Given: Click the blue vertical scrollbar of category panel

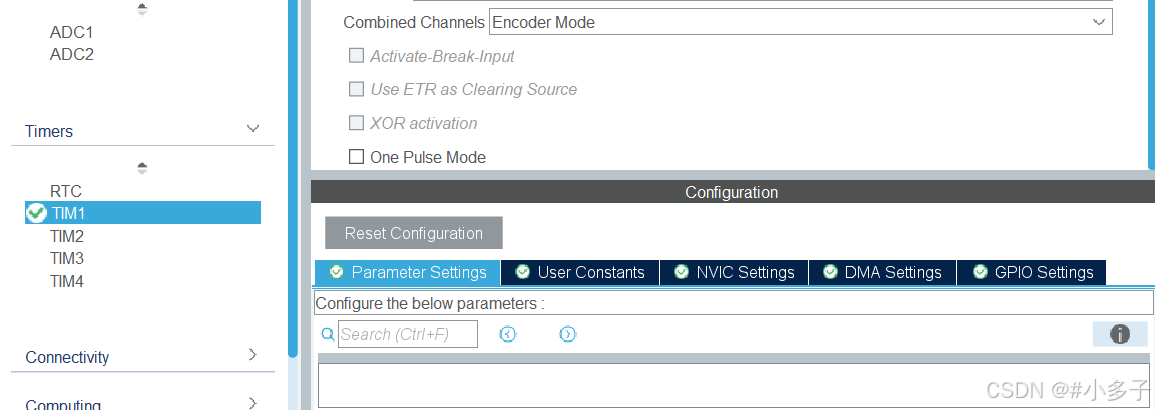Looking at the screenshot, I should click(x=293, y=177).
